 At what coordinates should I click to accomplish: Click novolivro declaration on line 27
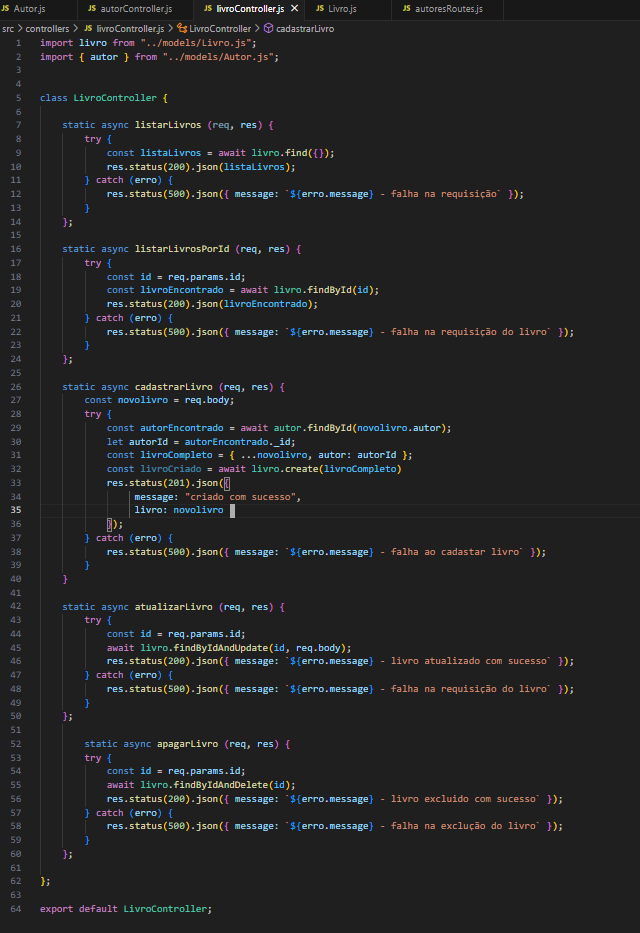[143, 400]
